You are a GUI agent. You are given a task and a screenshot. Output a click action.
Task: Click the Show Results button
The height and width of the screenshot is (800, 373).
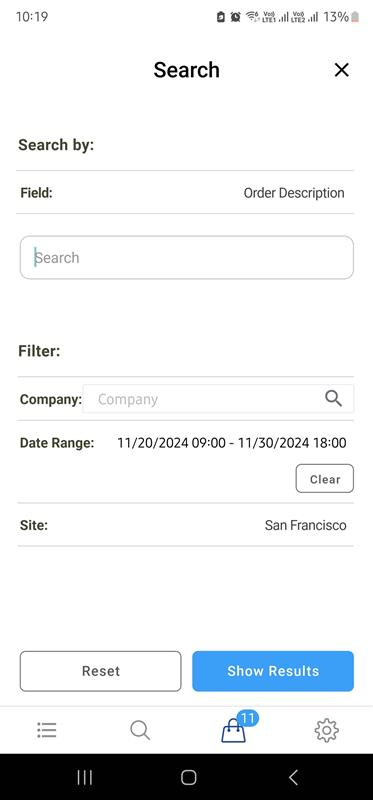273,671
